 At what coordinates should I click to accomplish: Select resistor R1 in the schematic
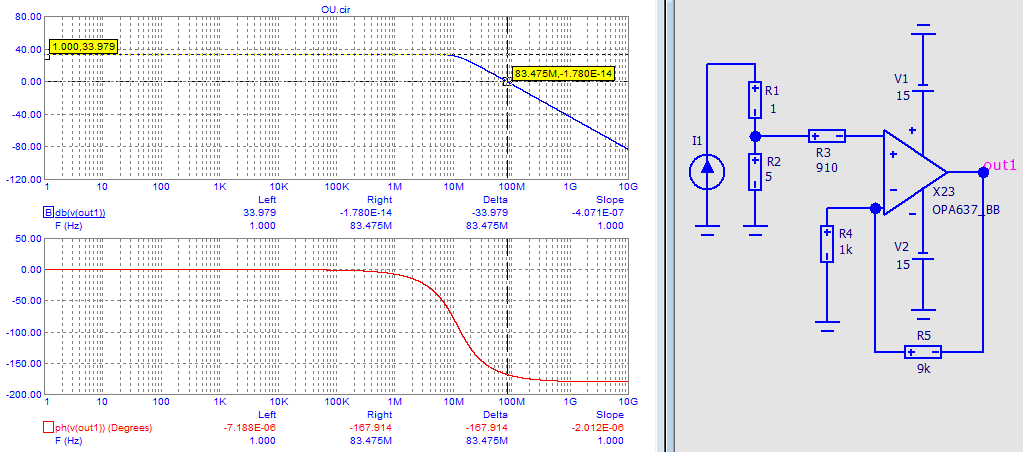(755, 101)
